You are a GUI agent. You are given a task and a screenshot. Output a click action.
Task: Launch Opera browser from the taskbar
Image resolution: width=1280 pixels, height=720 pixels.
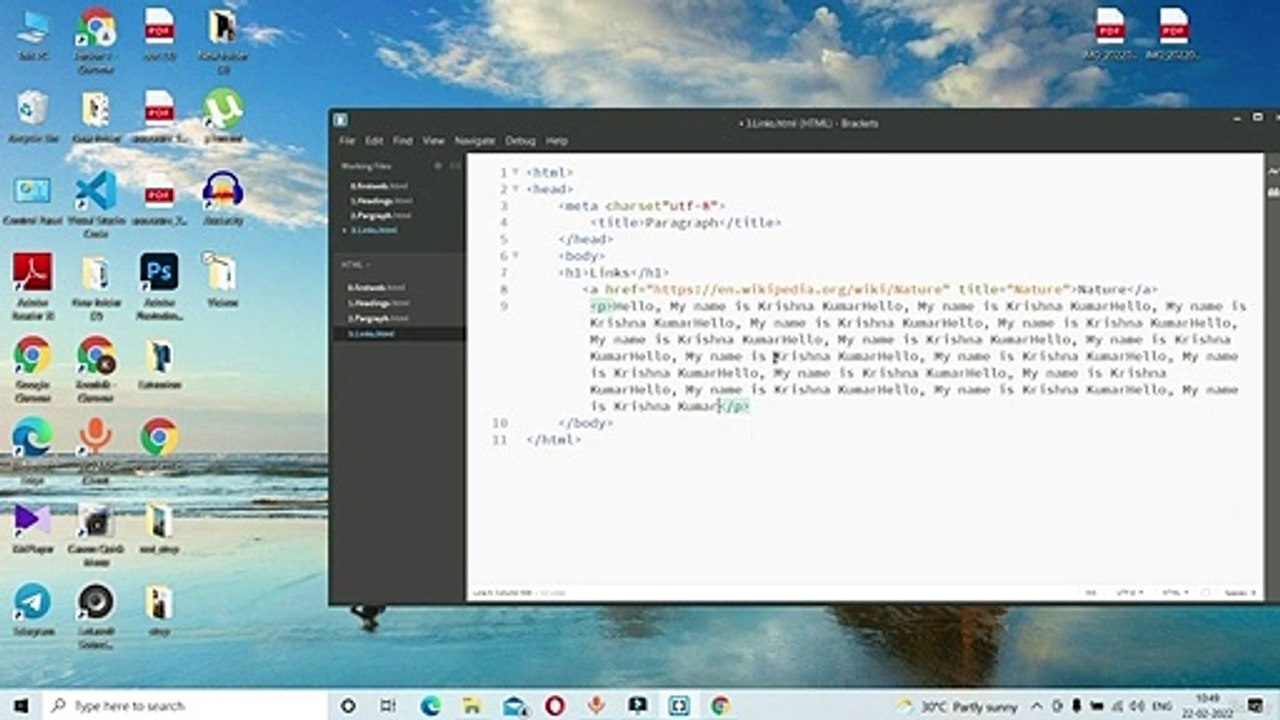point(555,705)
